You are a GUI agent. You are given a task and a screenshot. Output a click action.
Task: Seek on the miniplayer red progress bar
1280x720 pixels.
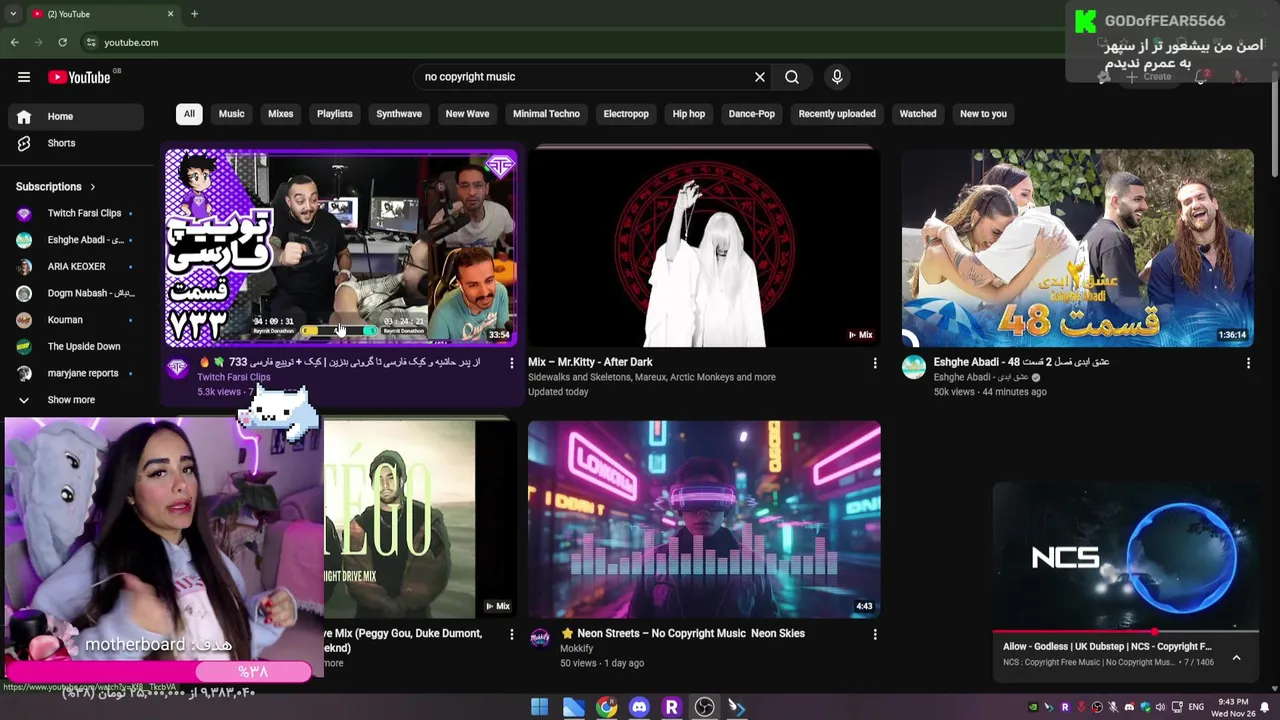point(1125,632)
